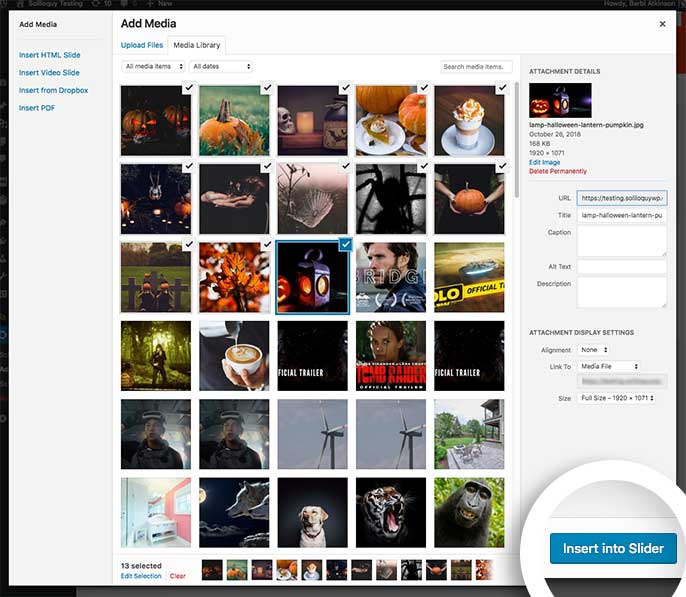Switch to Media Library tab
686x597 pixels.
197,45
